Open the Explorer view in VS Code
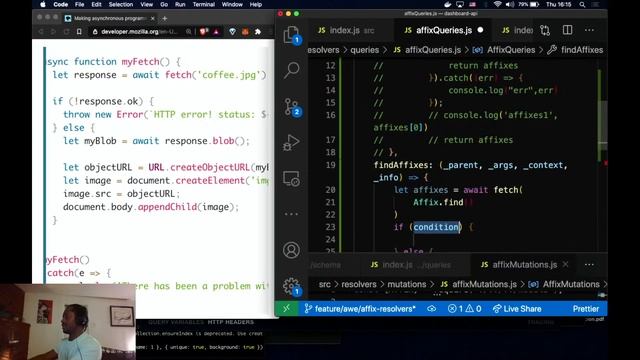 [x=291, y=35]
